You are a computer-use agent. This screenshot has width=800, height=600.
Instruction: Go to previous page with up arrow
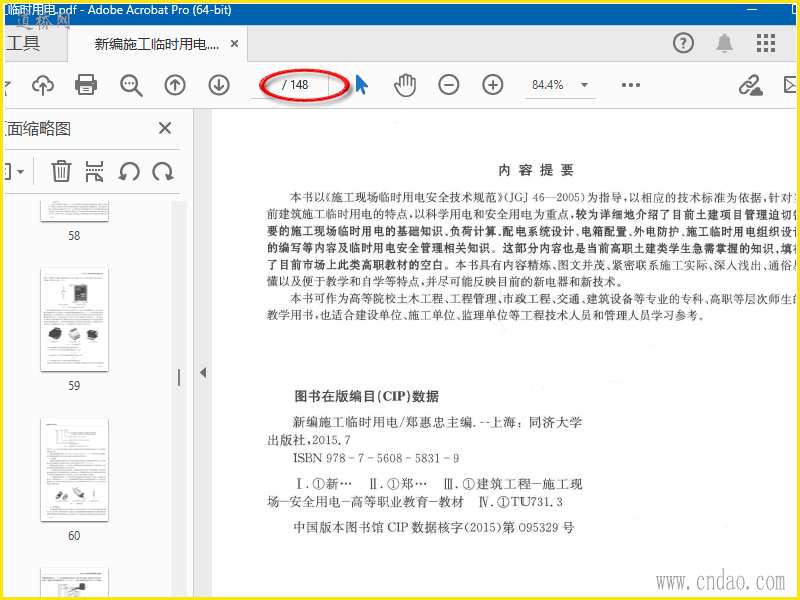tap(174, 85)
